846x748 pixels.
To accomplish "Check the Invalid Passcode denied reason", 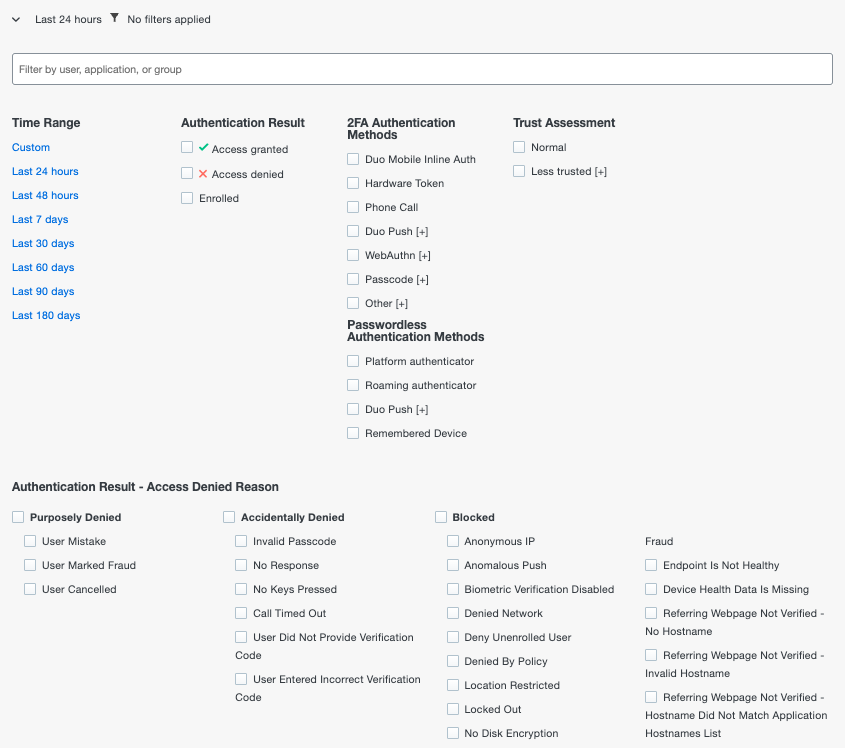I will point(240,541).
